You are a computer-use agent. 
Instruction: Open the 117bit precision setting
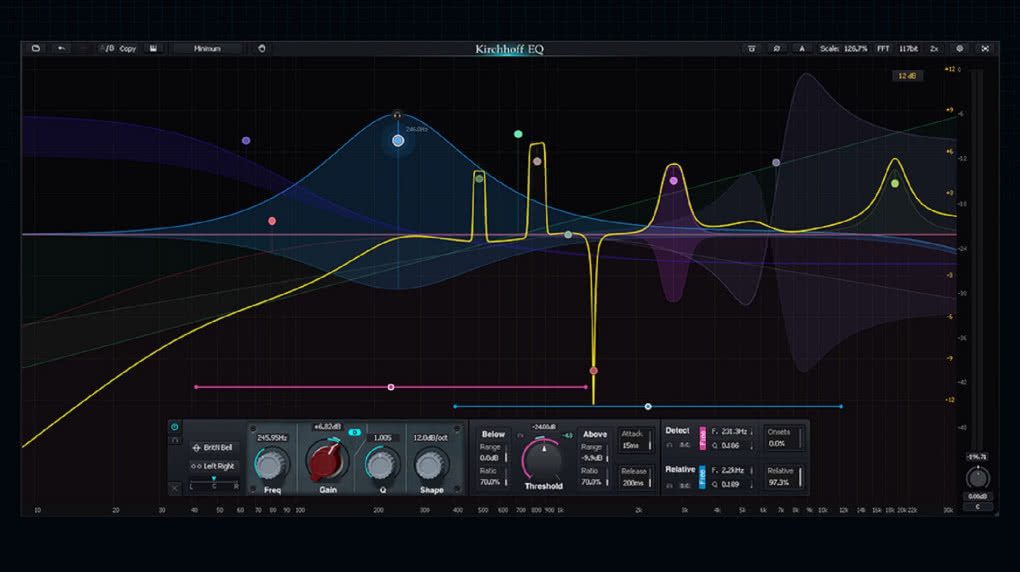click(908, 49)
